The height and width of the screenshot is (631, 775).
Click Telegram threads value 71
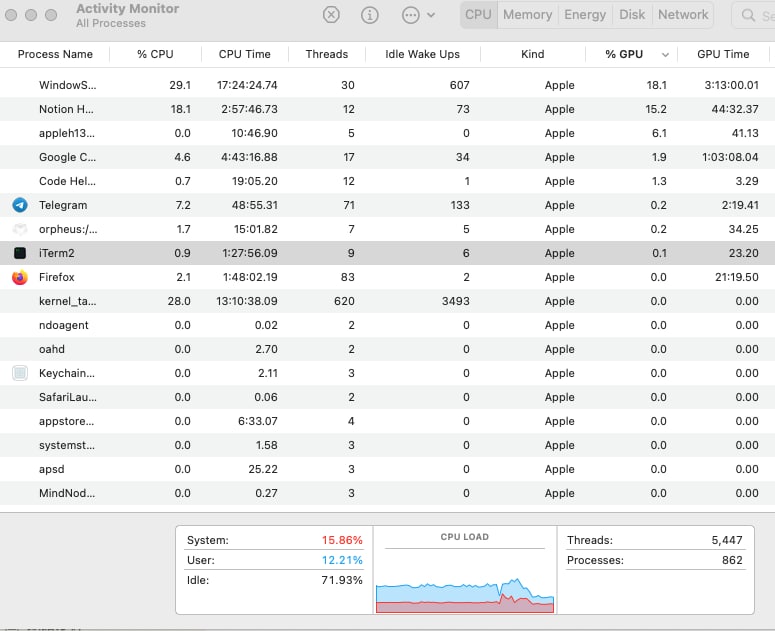[x=349, y=205]
